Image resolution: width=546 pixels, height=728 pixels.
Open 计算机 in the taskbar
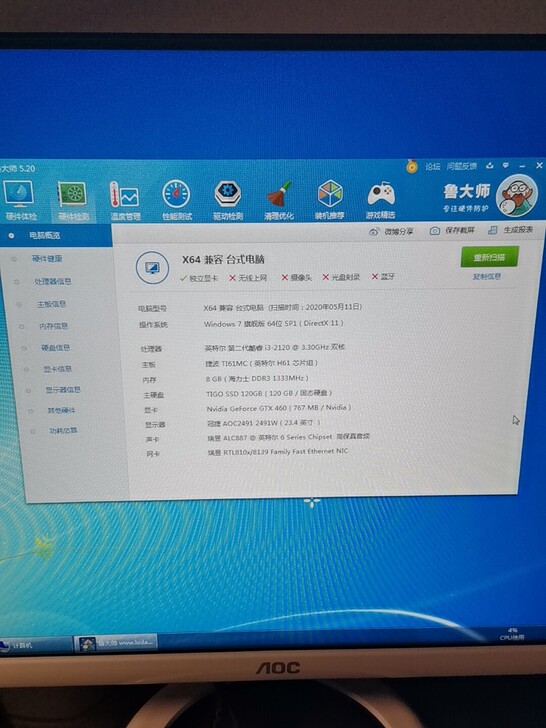pyautogui.click(x=36, y=646)
